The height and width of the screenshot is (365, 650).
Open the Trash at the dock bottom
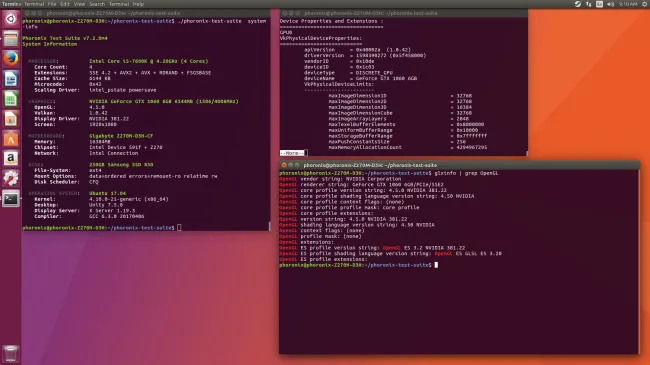[x=11, y=353]
